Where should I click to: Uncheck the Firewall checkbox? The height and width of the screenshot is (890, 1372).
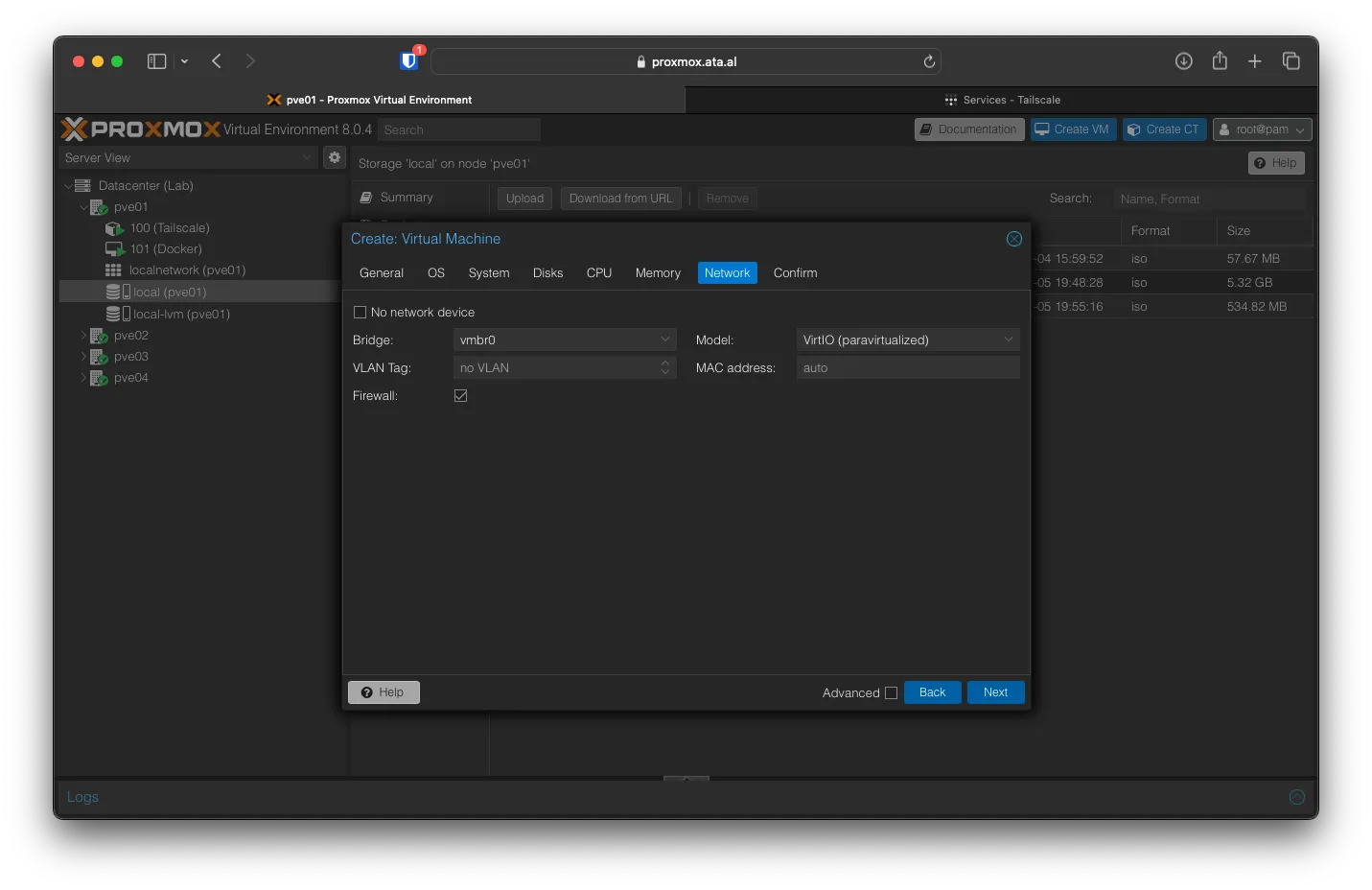(x=461, y=396)
